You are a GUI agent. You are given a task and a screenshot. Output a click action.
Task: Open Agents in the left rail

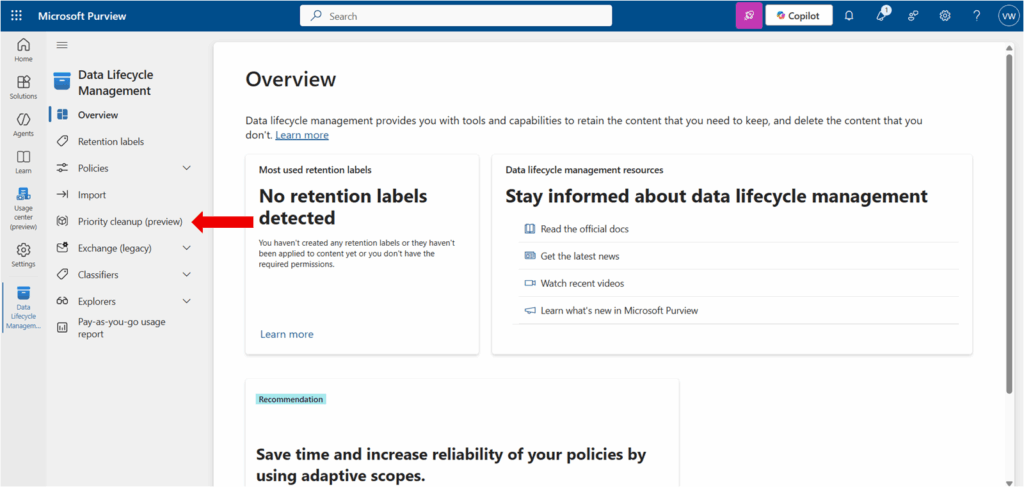23,124
